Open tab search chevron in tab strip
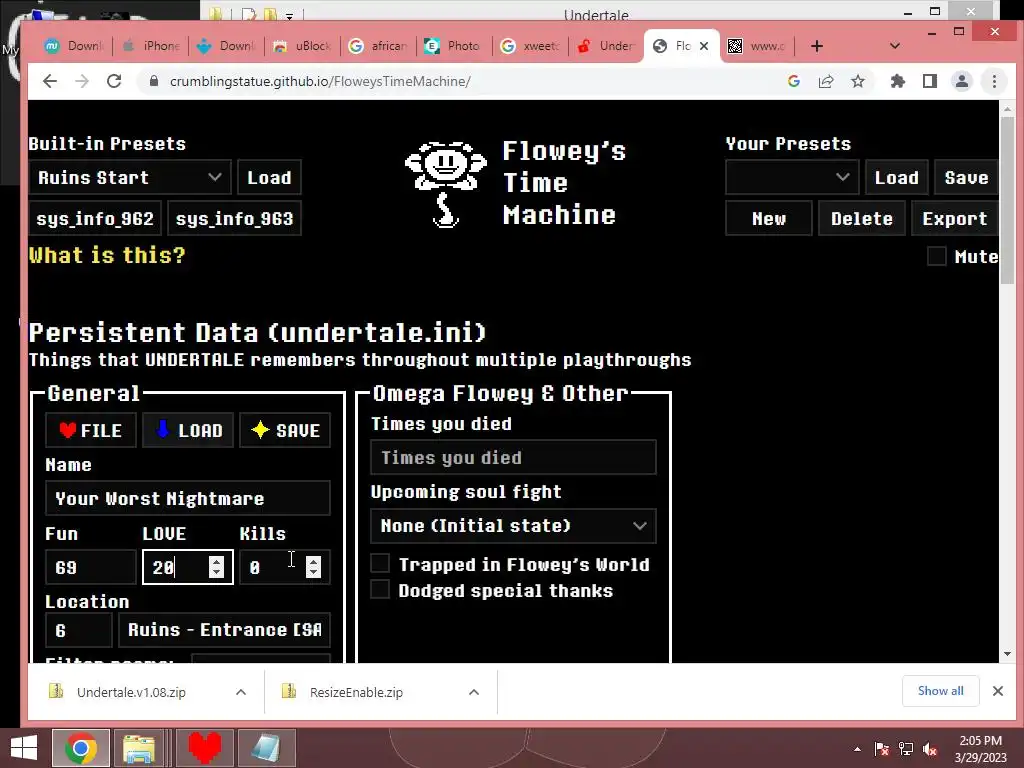Viewport: 1024px width, 768px height. tap(895, 46)
